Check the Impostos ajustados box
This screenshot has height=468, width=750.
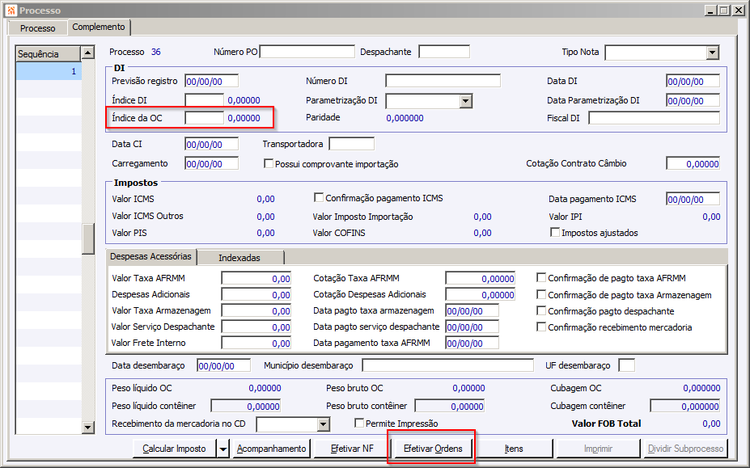click(x=555, y=232)
